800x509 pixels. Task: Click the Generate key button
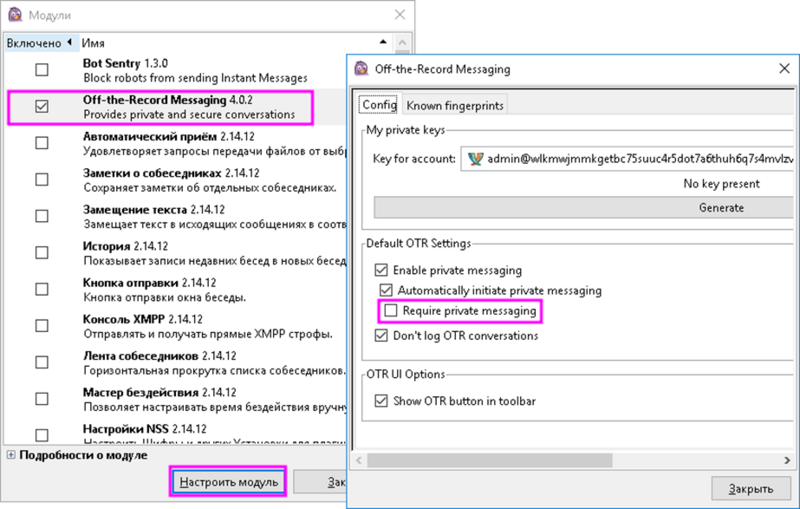click(x=584, y=208)
